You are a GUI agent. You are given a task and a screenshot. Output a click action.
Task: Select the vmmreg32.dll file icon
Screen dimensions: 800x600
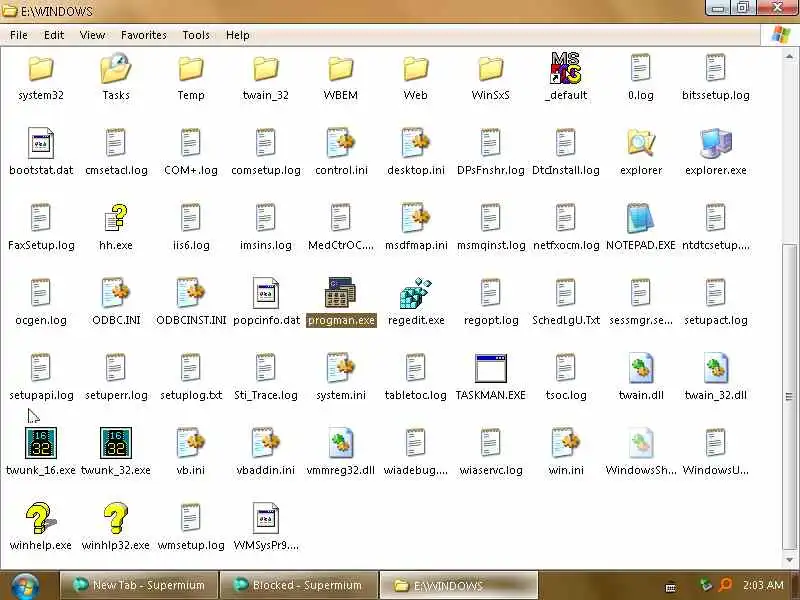point(341,442)
